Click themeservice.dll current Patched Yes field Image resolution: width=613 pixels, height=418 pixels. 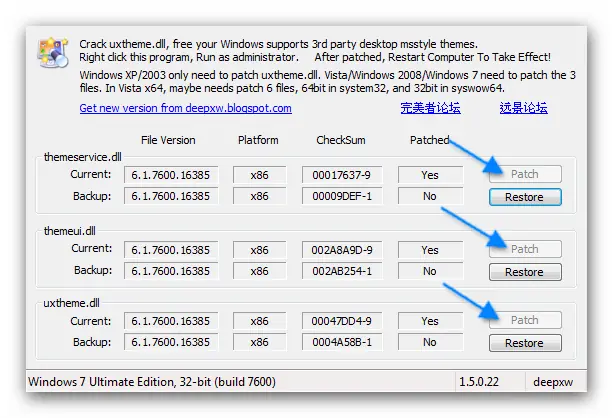pyautogui.click(x=430, y=175)
